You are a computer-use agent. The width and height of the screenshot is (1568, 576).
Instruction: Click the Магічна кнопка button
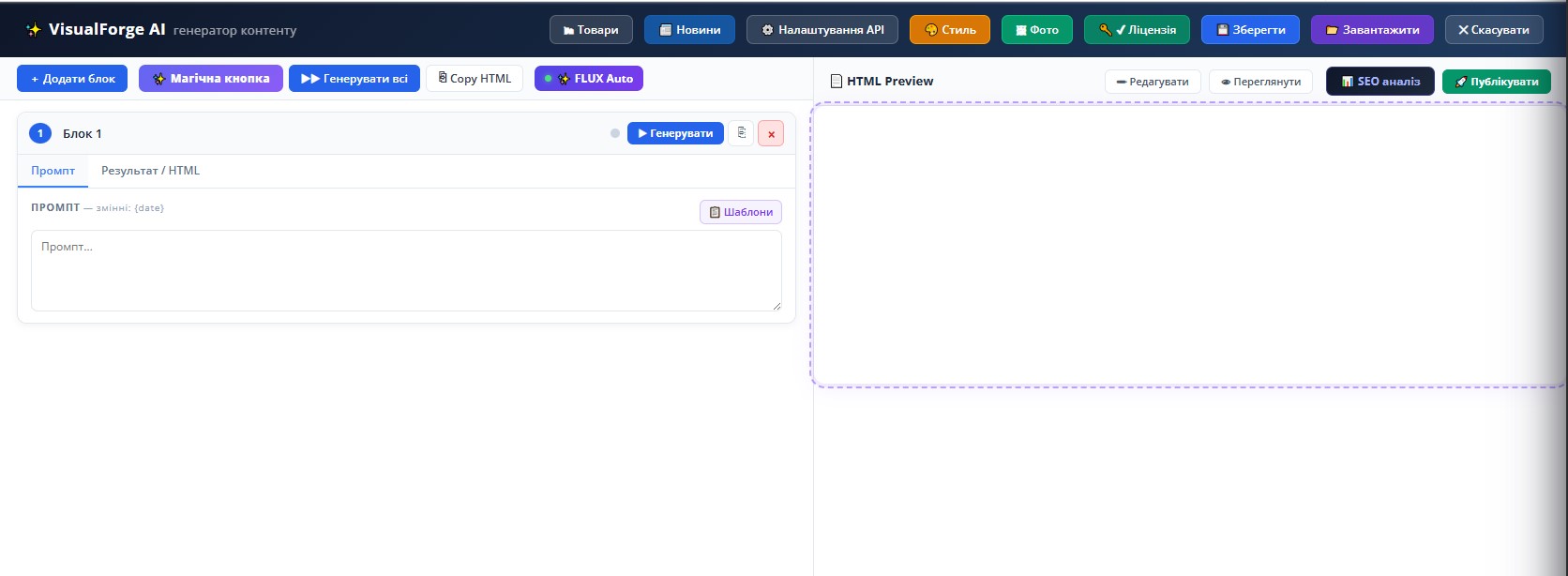(211, 79)
